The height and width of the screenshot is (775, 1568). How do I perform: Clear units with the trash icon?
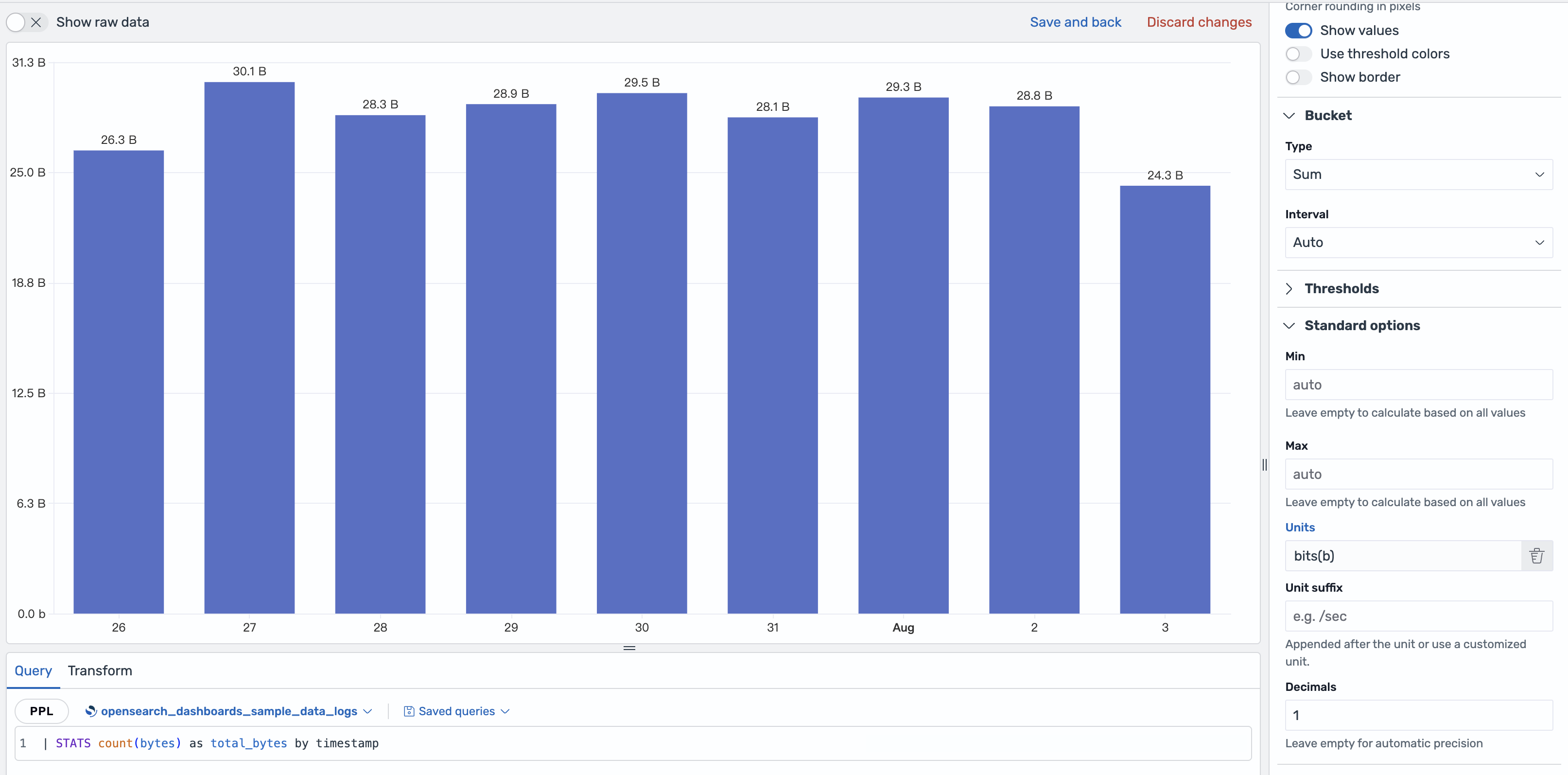click(x=1536, y=556)
